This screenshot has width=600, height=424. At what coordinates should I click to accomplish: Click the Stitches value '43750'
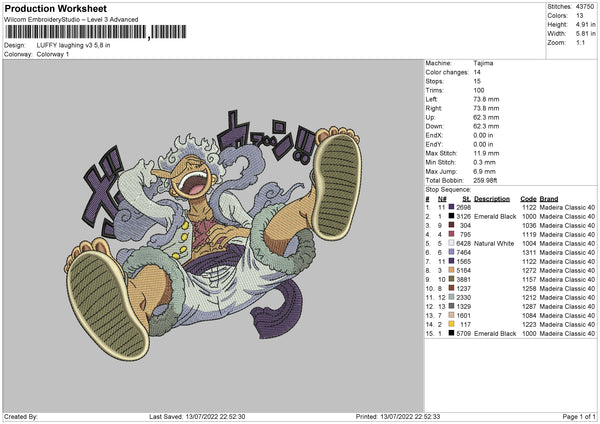(585, 7)
